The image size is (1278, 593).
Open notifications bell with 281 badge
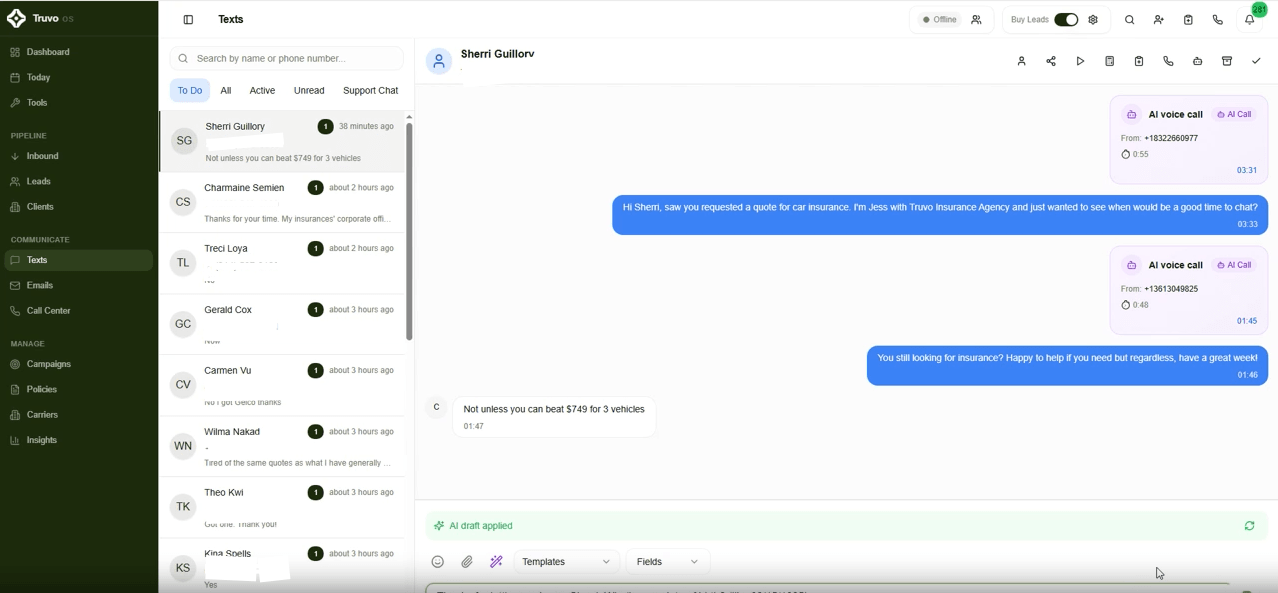(1250, 20)
